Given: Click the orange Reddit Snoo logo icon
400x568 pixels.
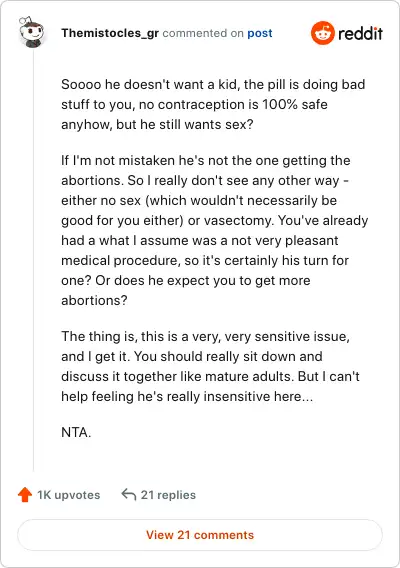Looking at the screenshot, I should 322,33.
